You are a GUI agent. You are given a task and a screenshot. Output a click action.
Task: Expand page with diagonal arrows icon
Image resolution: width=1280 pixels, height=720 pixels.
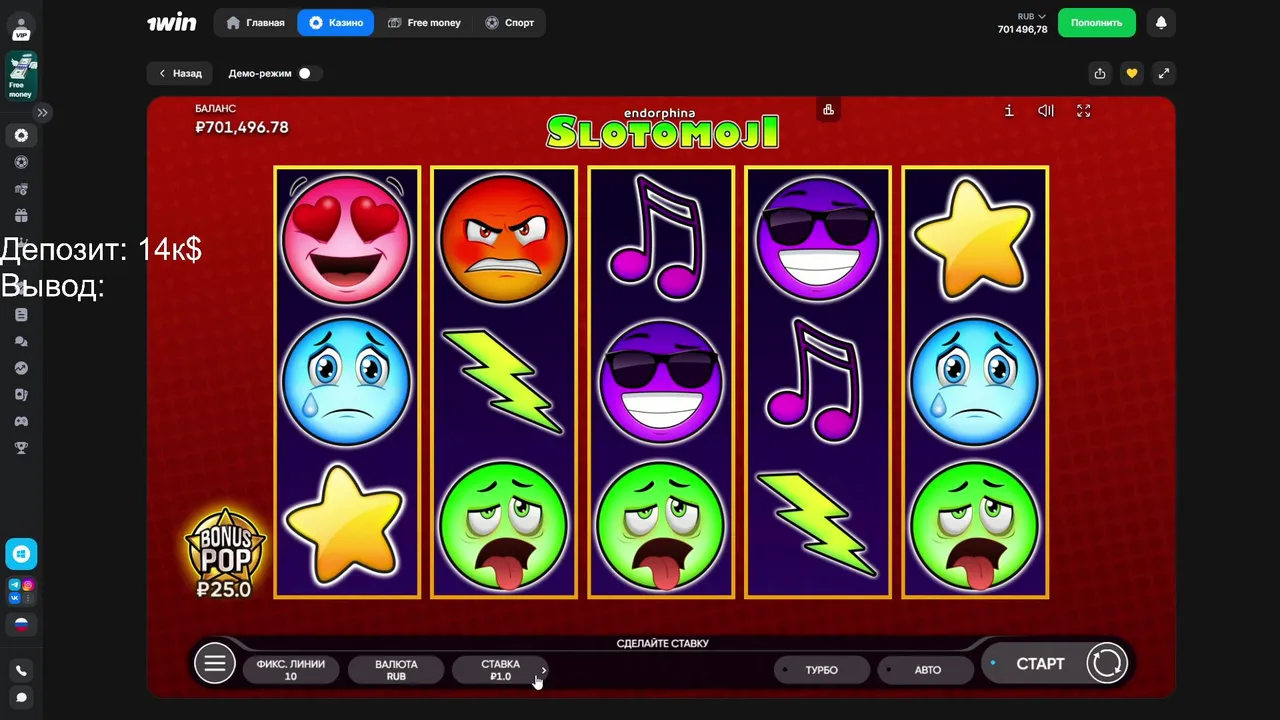click(1164, 73)
